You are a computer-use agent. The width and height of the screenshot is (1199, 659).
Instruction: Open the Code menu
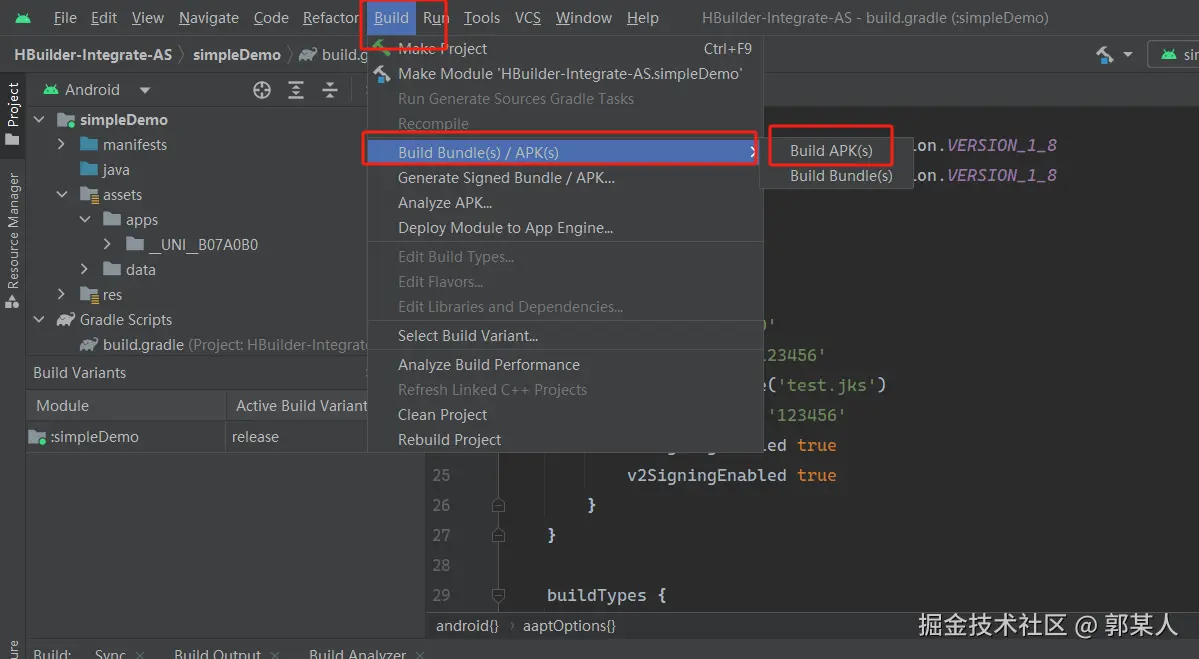pyautogui.click(x=271, y=18)
